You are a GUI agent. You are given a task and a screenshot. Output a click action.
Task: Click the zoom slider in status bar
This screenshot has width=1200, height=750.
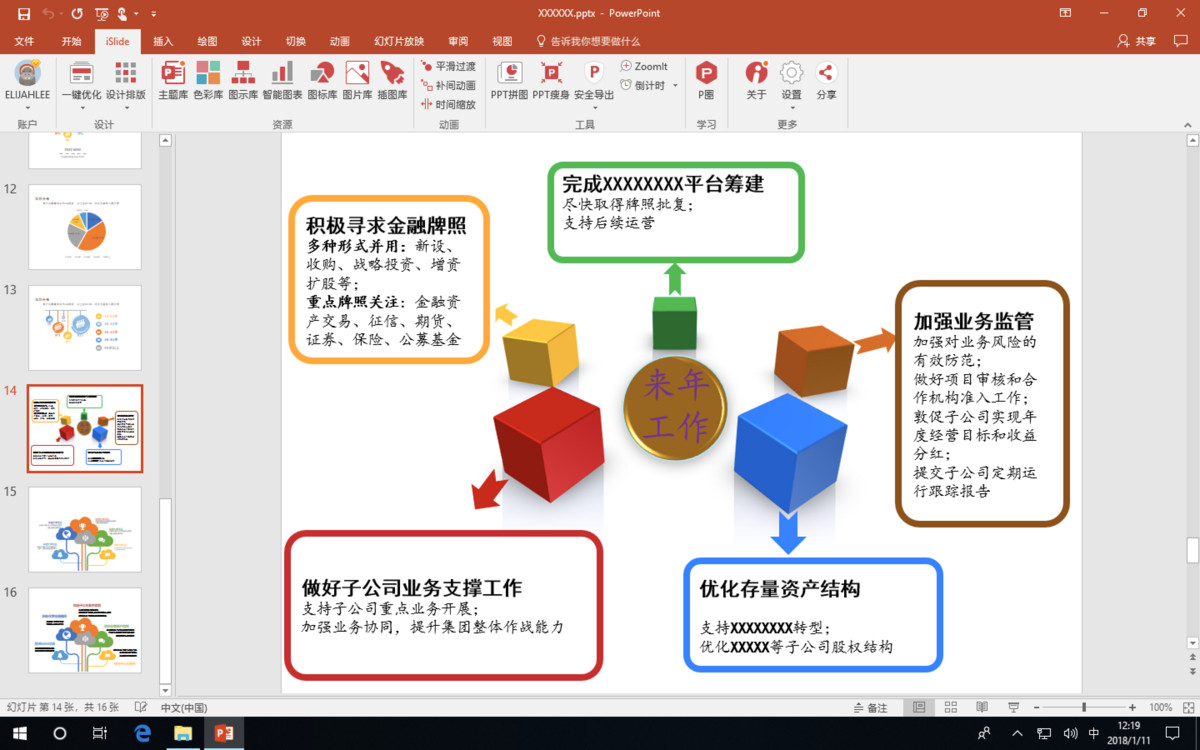[x=1084, y=708]
